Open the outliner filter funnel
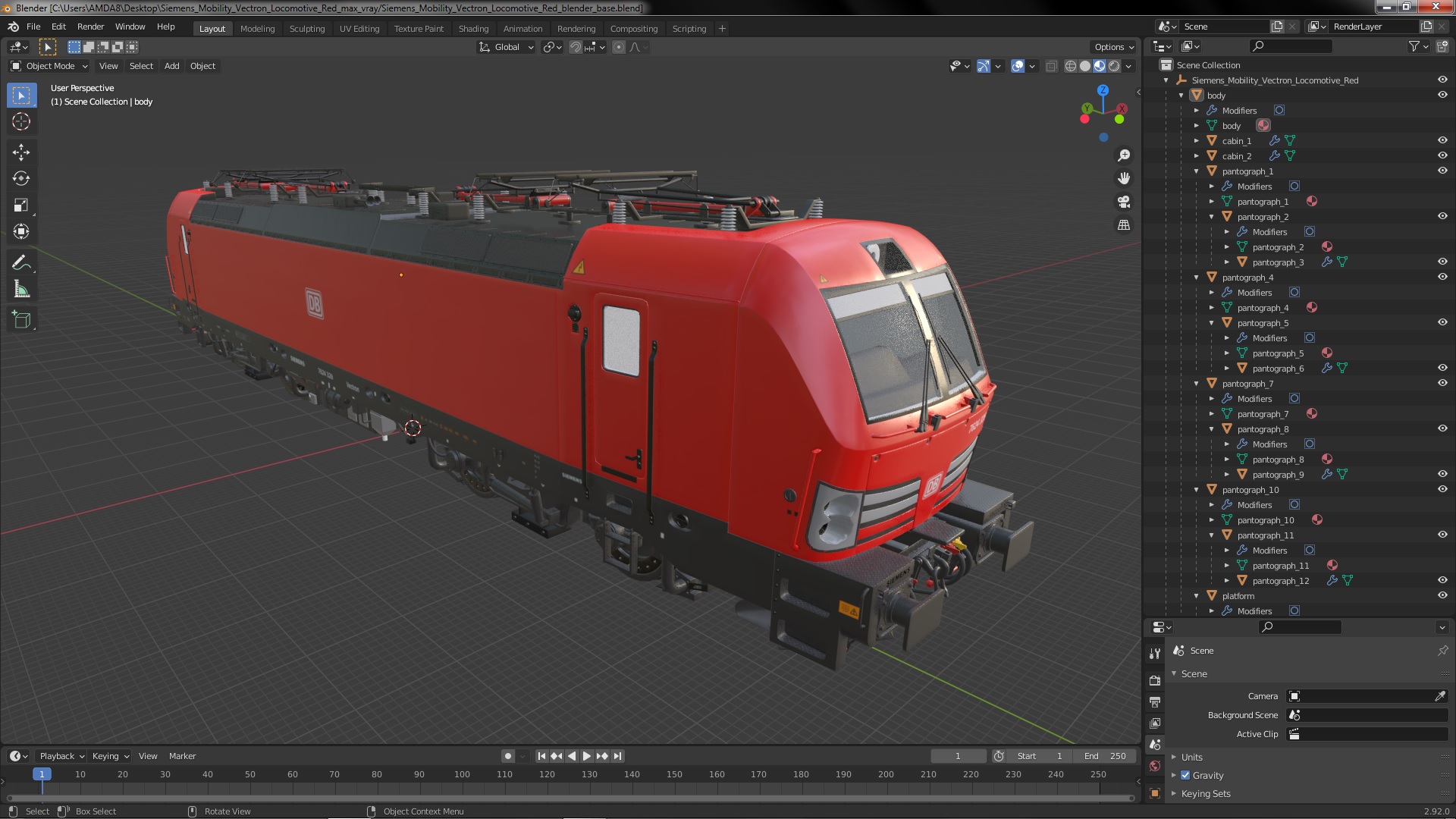The height and width of the screenshot is (819, 1456). coord(1414,46)
